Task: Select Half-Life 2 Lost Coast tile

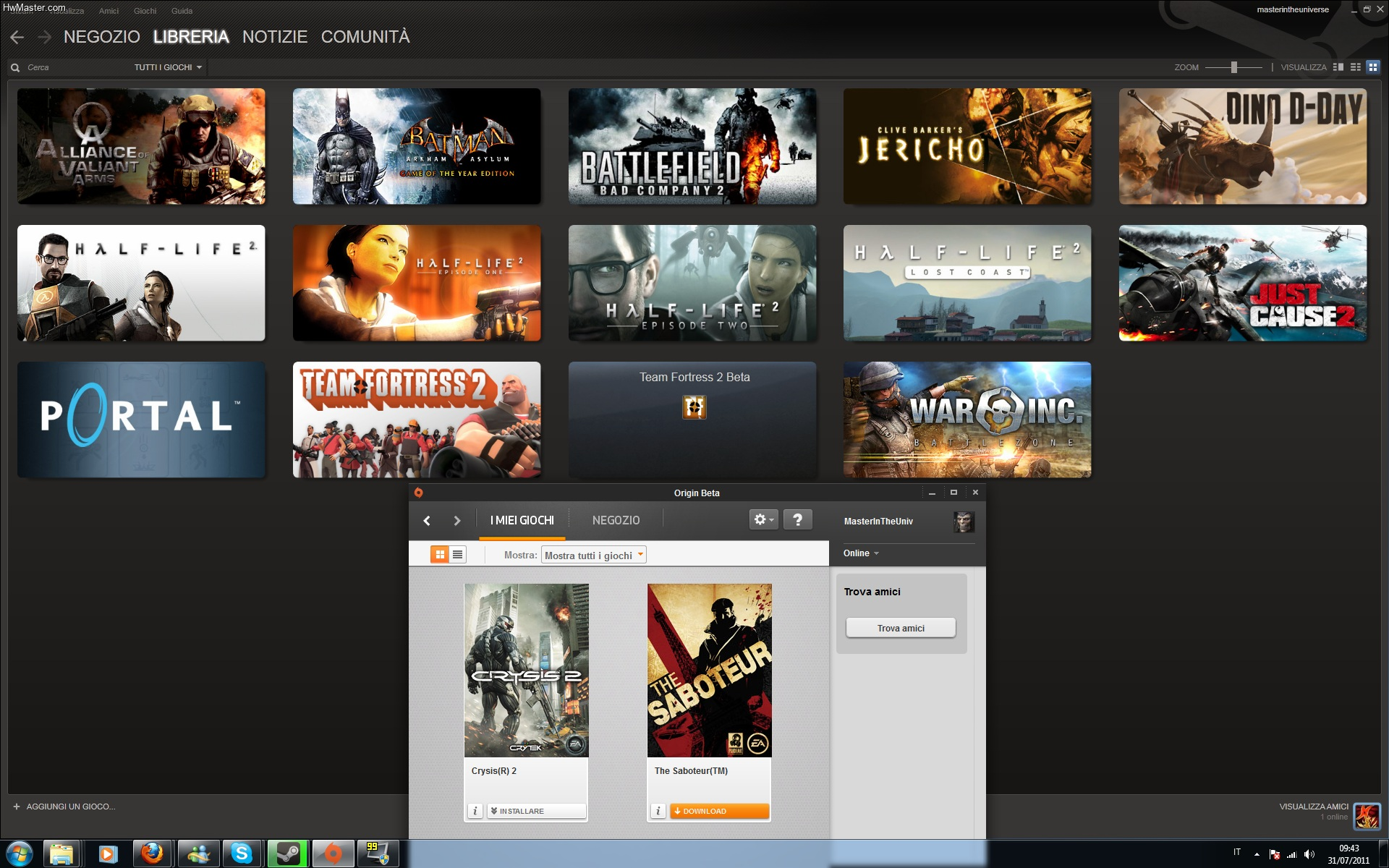Action: click(967, 283)
